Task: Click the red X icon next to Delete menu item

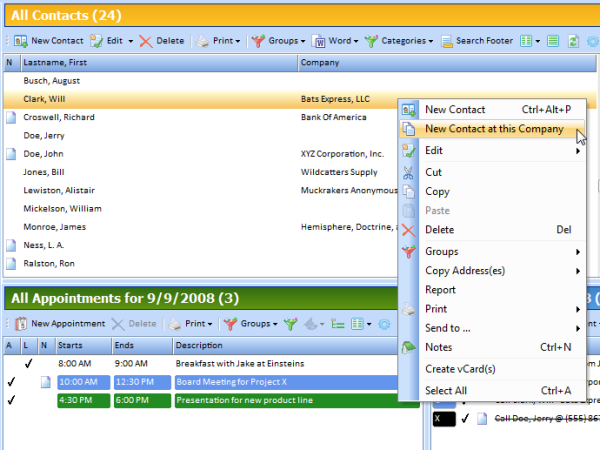Action: pos(409,230)
